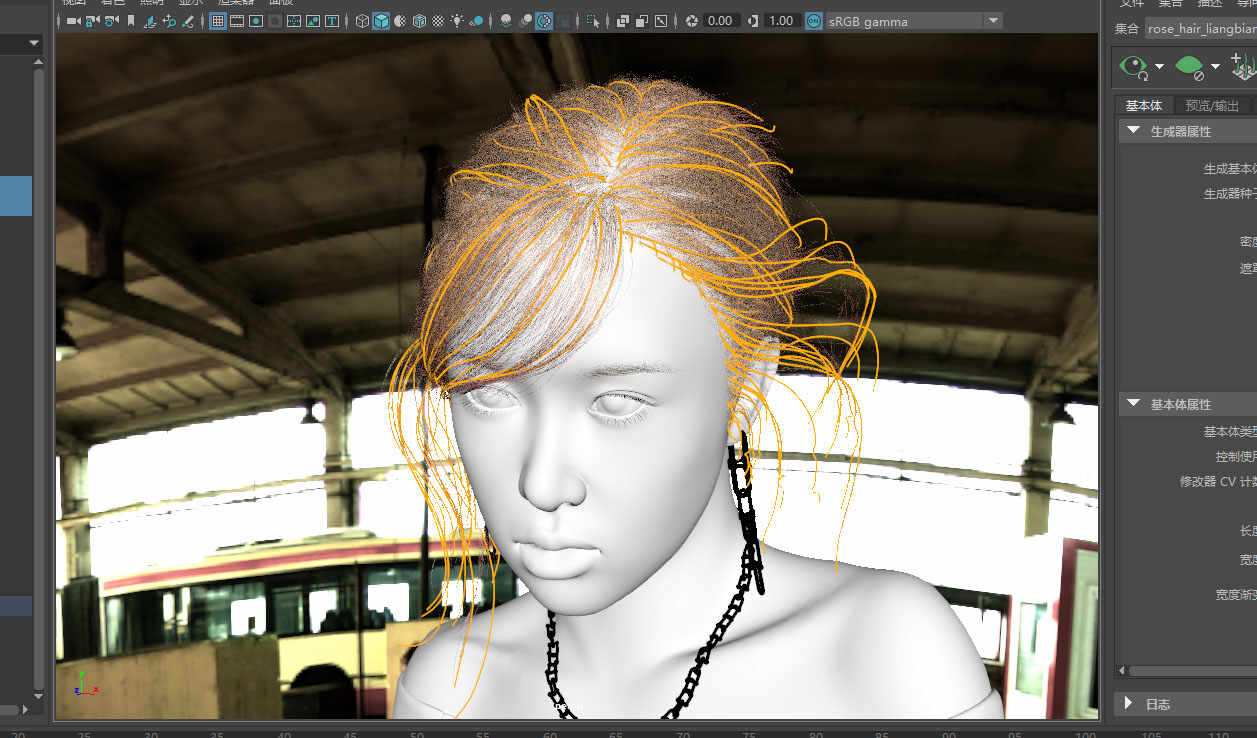Viewport: 1257px width, 738px height.
Task: Toggle textured display in viewport
Action: click(x=438, y=21)
